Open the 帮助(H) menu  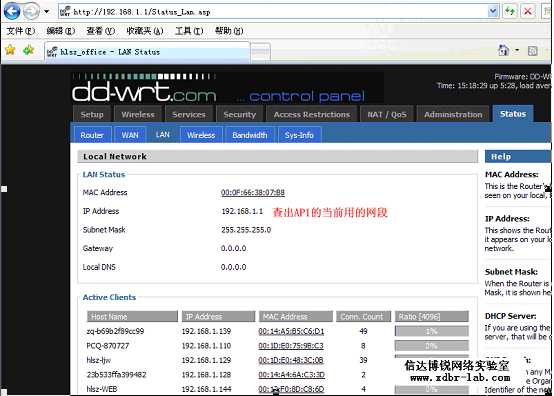(229, 31)
